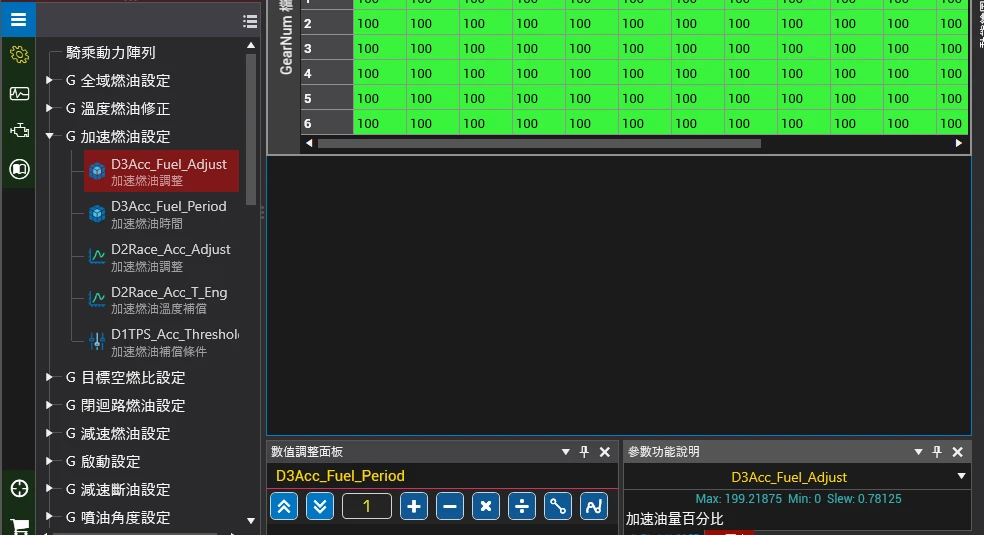
Task: Select first cell of gear 6 row
Action: pyautogui.click(x=380, y=123)
